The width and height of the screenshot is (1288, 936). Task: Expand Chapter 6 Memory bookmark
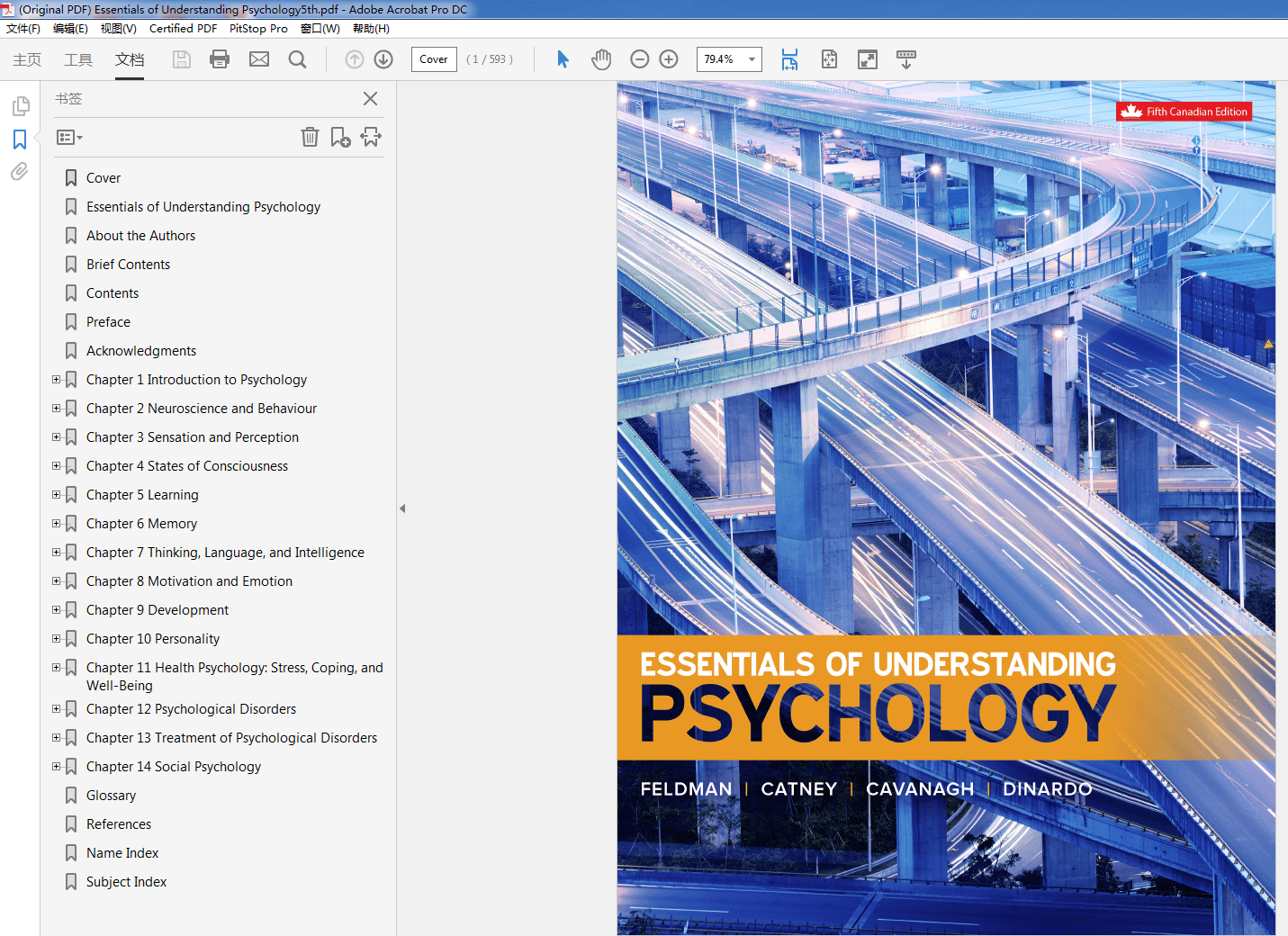pyautogui.click(x=57, y=524)
